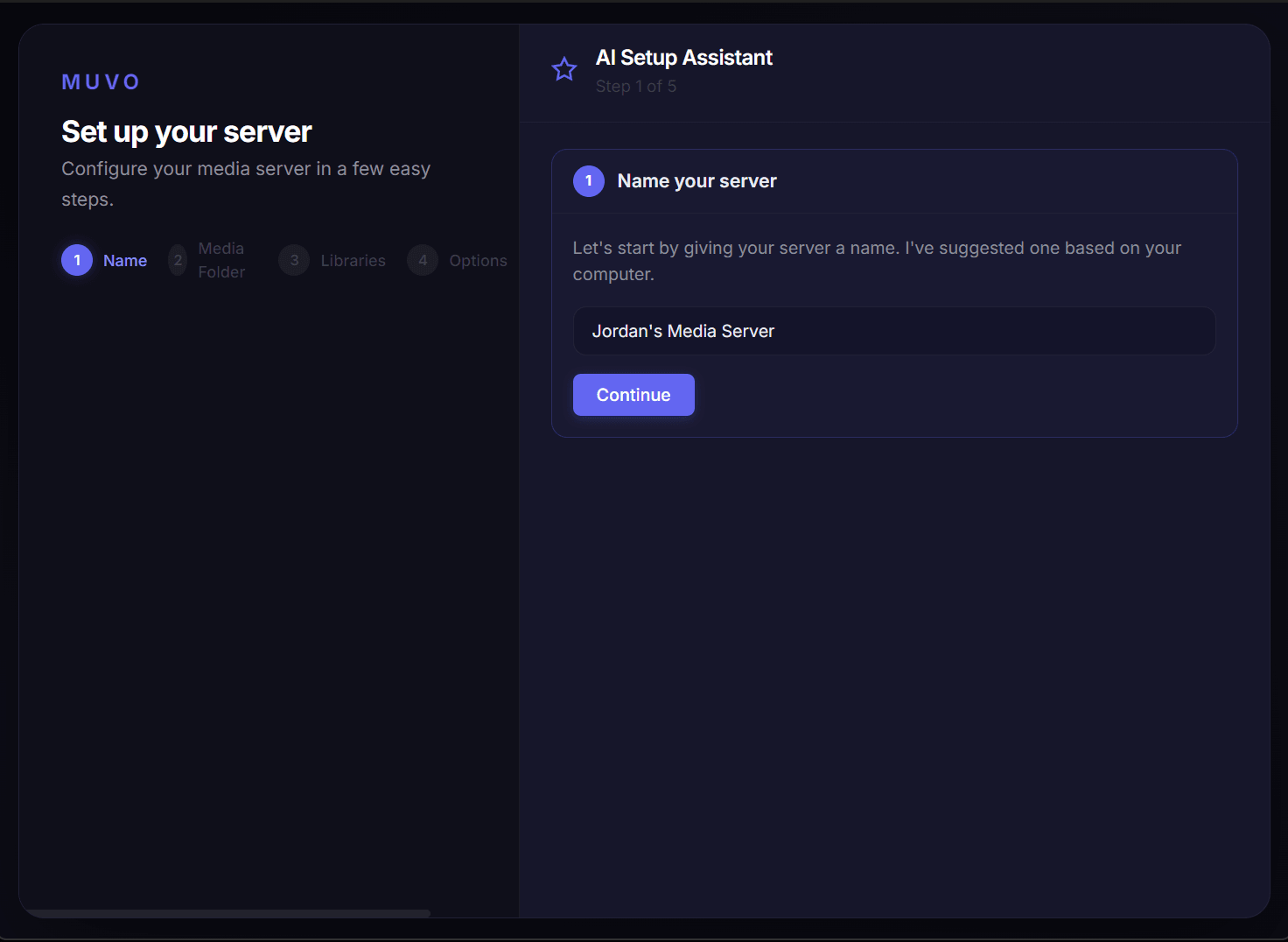Image resolution: width=1288 pixels, height=942 pixels.
Task: Click the 'Name your server' card heading
Action: point(696,181)
